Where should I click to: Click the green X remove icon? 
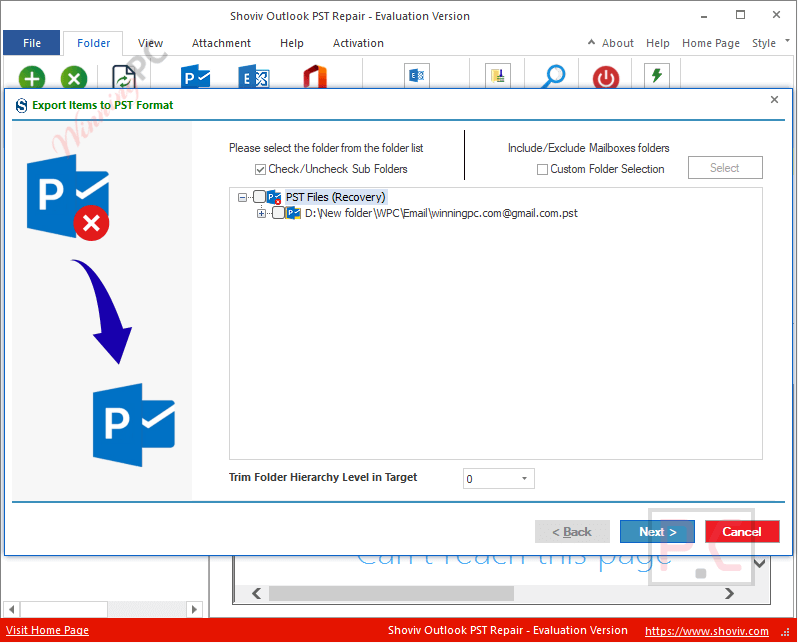(74, 78)
